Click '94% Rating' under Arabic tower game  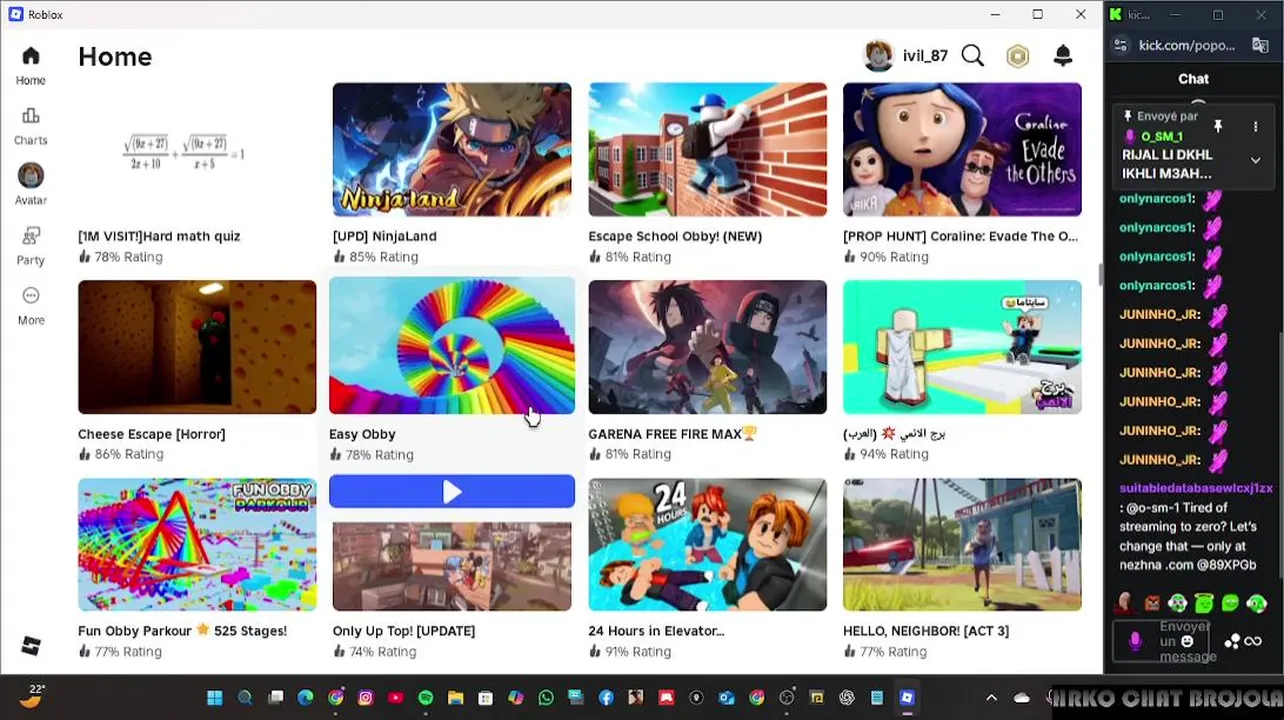pyautogui.click(x=894, y=454)
